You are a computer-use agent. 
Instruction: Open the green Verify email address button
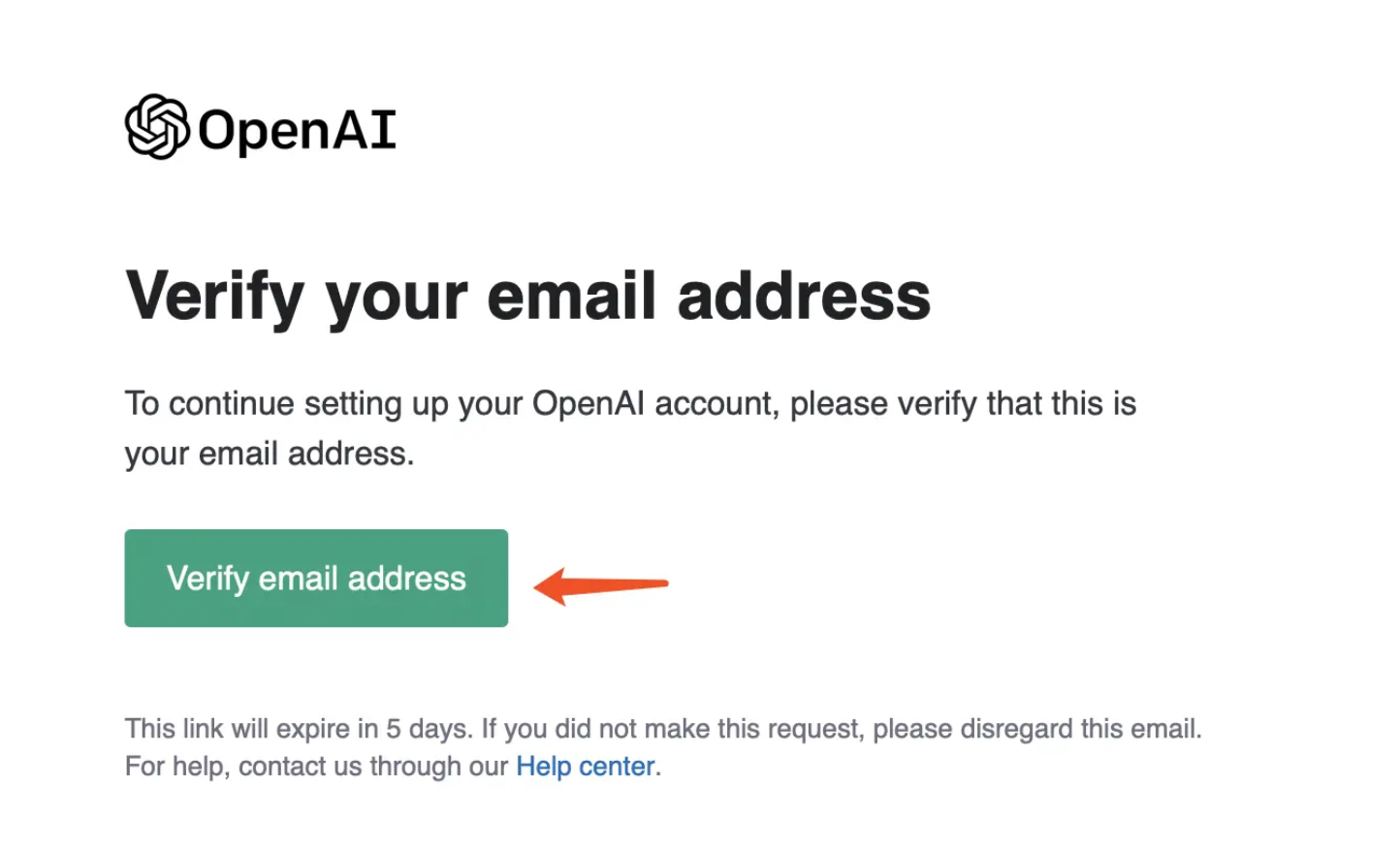click(x=316, y=578)
